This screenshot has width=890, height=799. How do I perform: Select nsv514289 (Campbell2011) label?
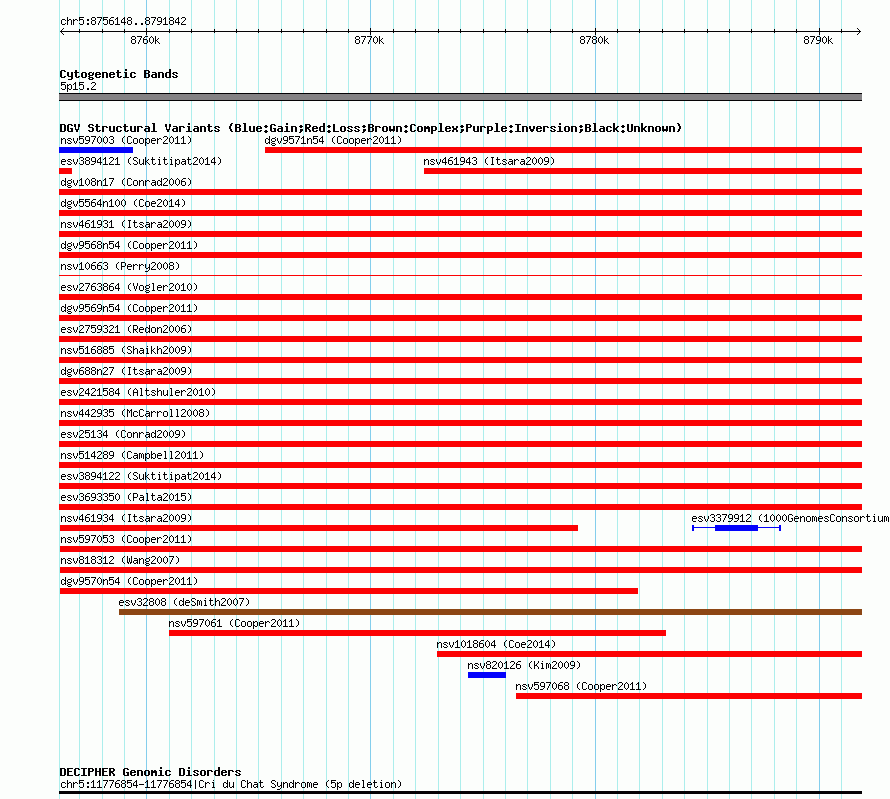(132, 455)
